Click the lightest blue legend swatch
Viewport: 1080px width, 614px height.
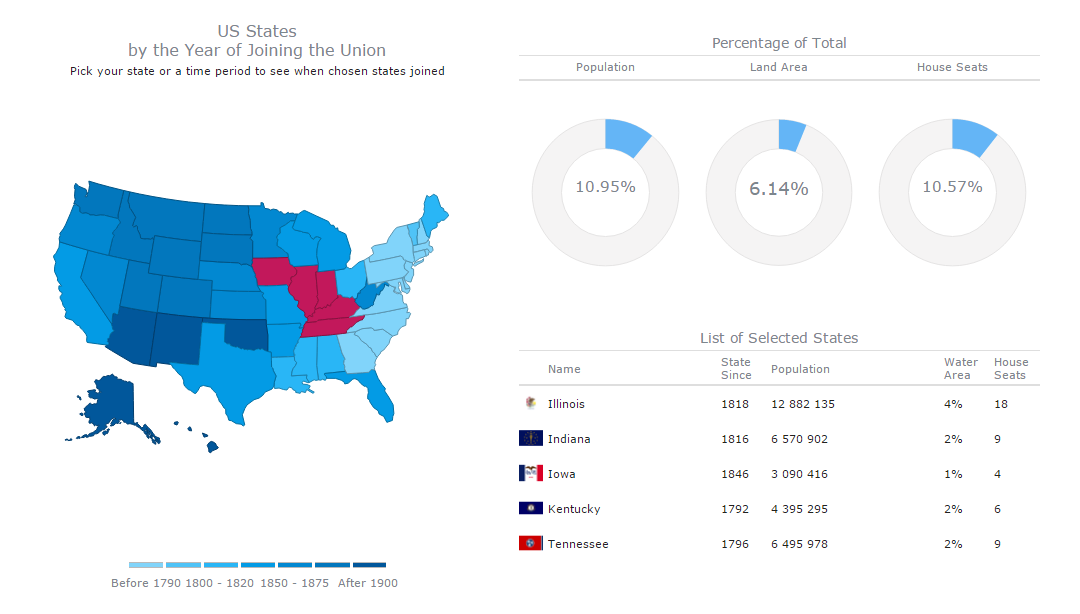point(146,565)
